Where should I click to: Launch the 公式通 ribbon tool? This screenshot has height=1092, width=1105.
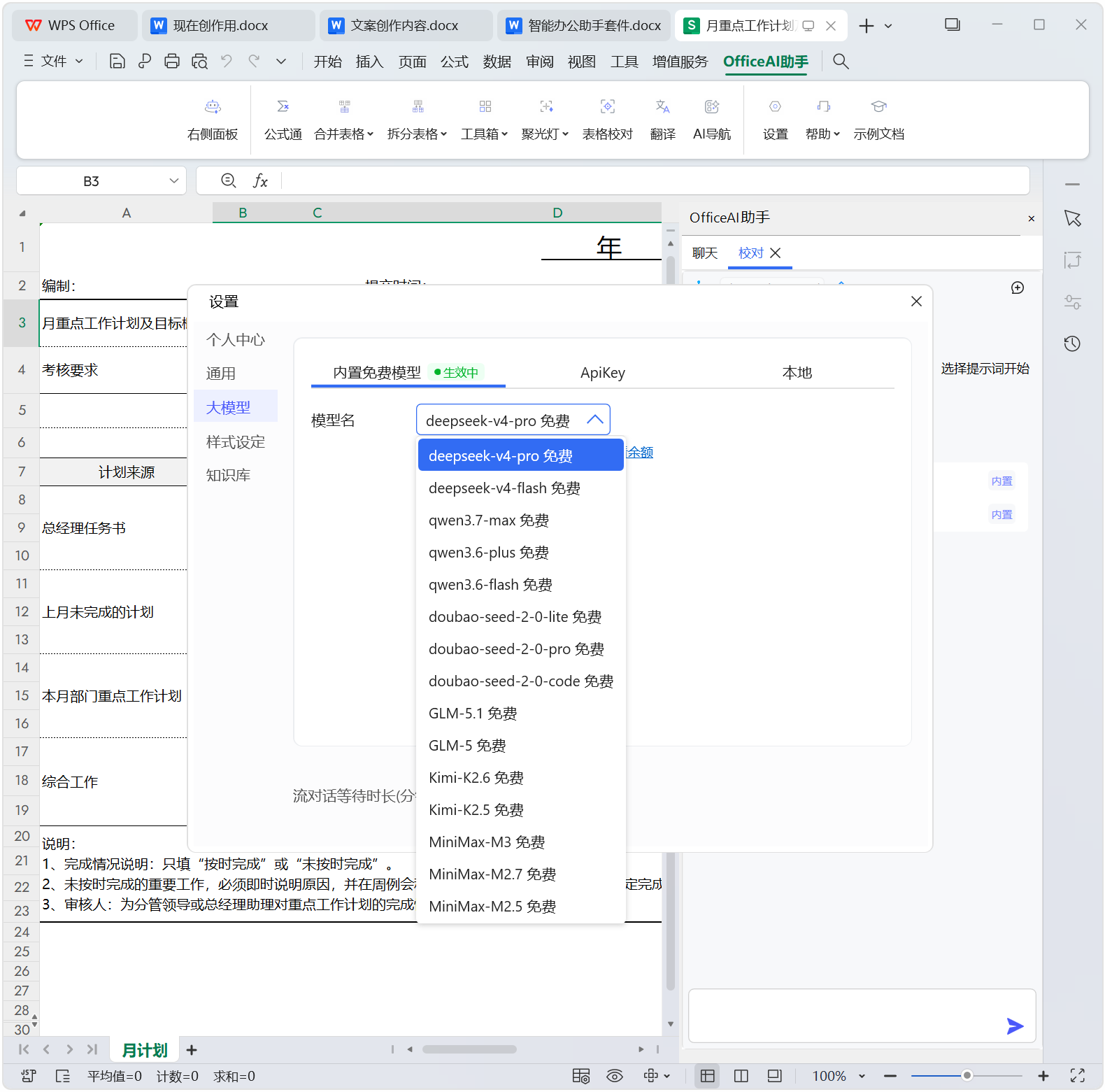point(283,119)
